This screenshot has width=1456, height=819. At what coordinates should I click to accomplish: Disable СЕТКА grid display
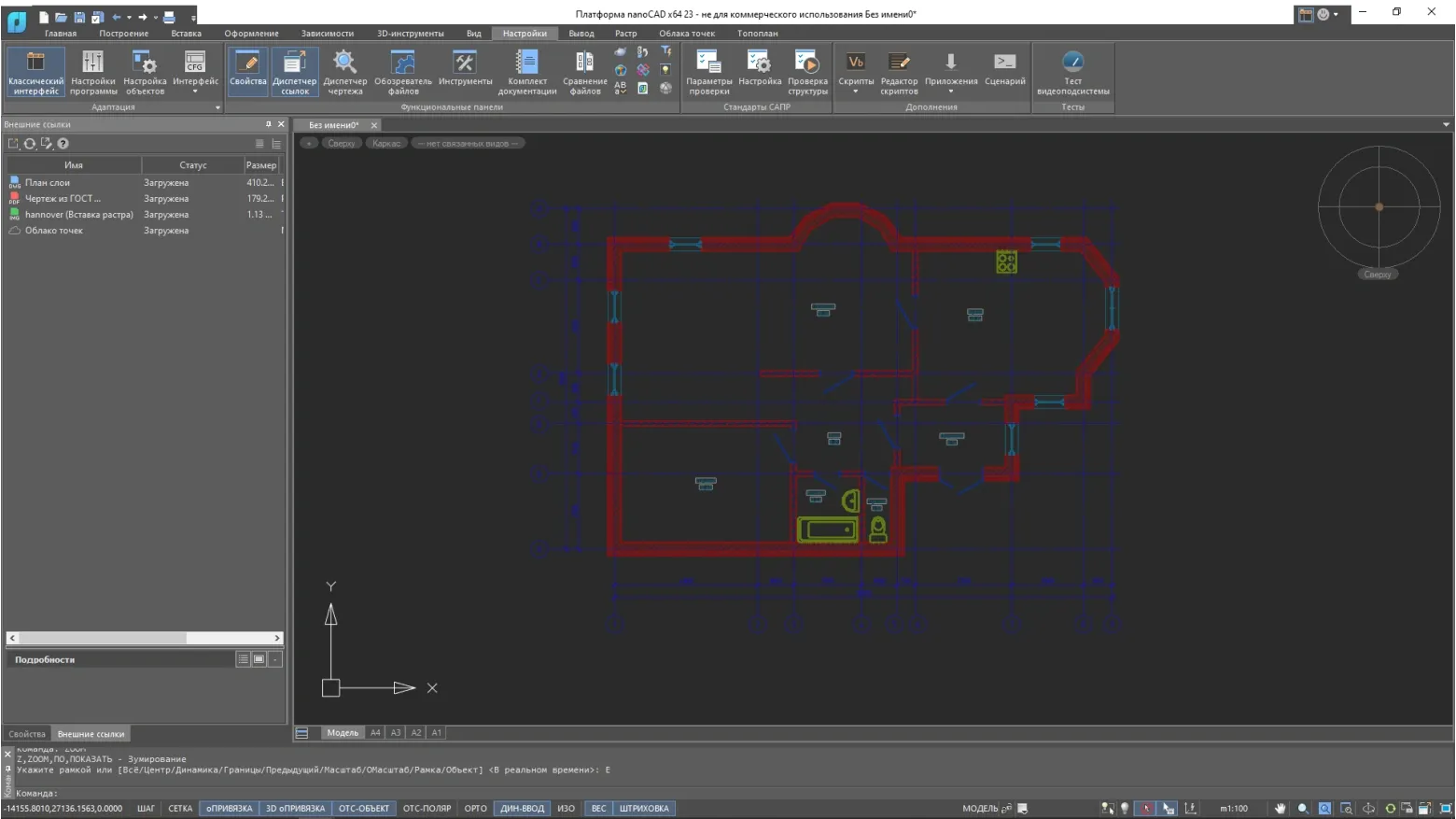tap(180, 809)
